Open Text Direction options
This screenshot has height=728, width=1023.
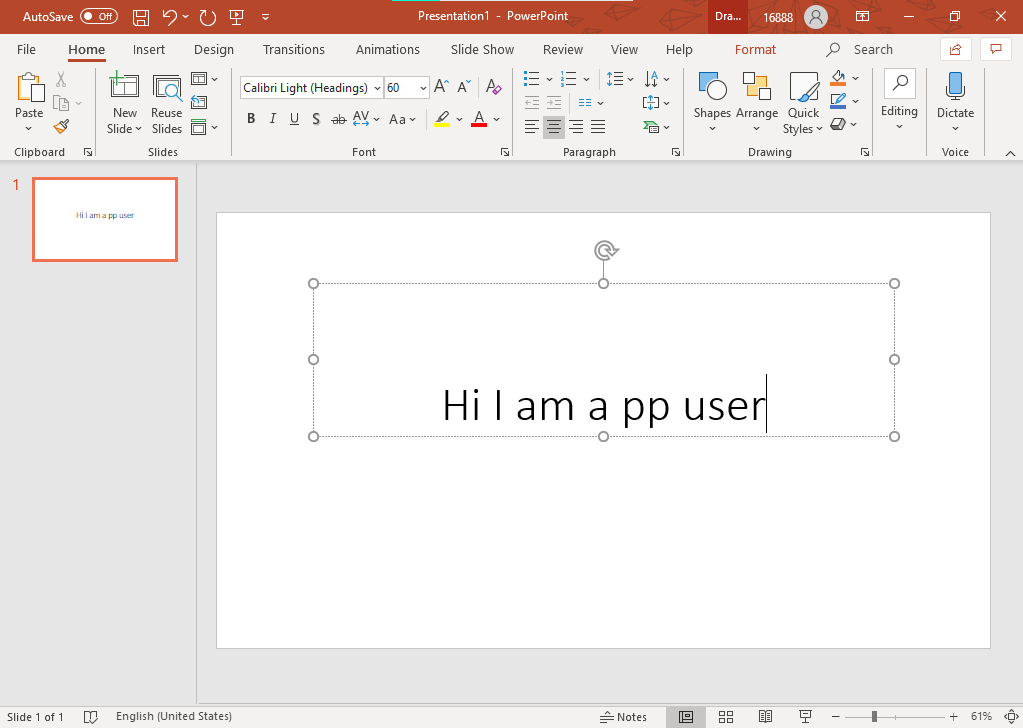[656, 79]
